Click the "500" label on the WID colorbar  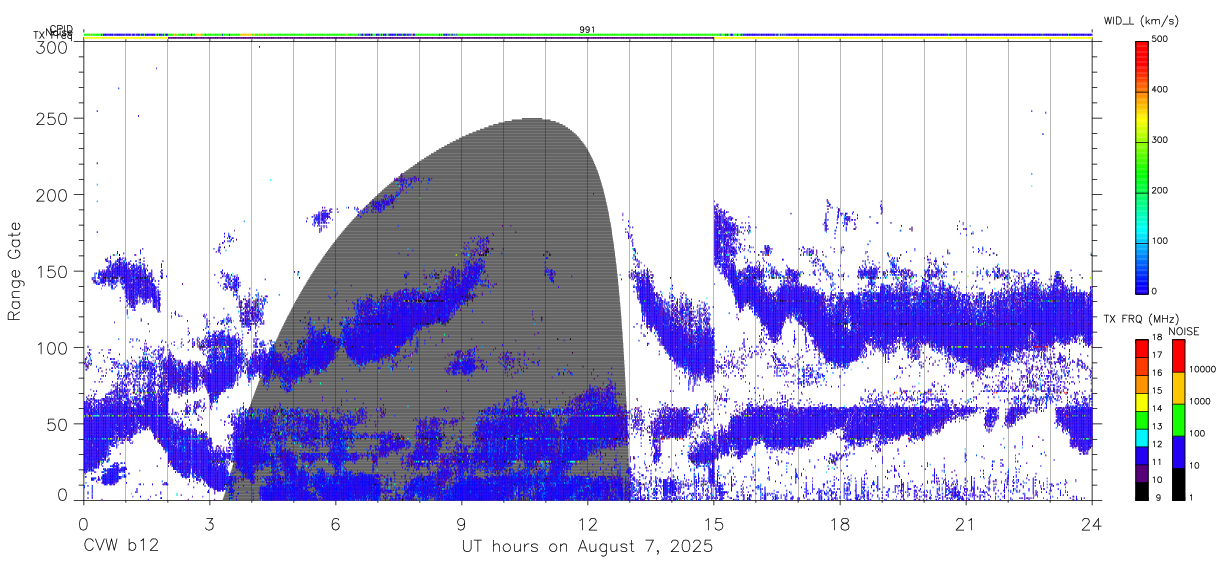point(1162,39)
